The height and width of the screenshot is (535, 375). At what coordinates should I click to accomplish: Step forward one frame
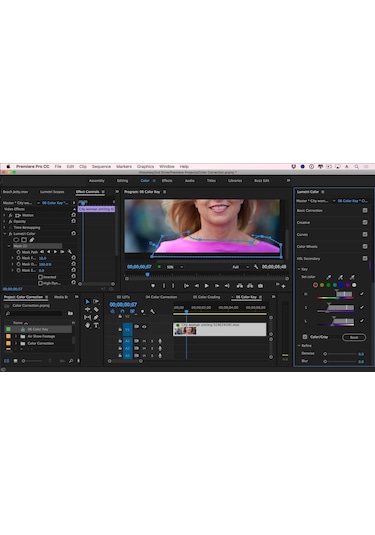tap(217, 286)
